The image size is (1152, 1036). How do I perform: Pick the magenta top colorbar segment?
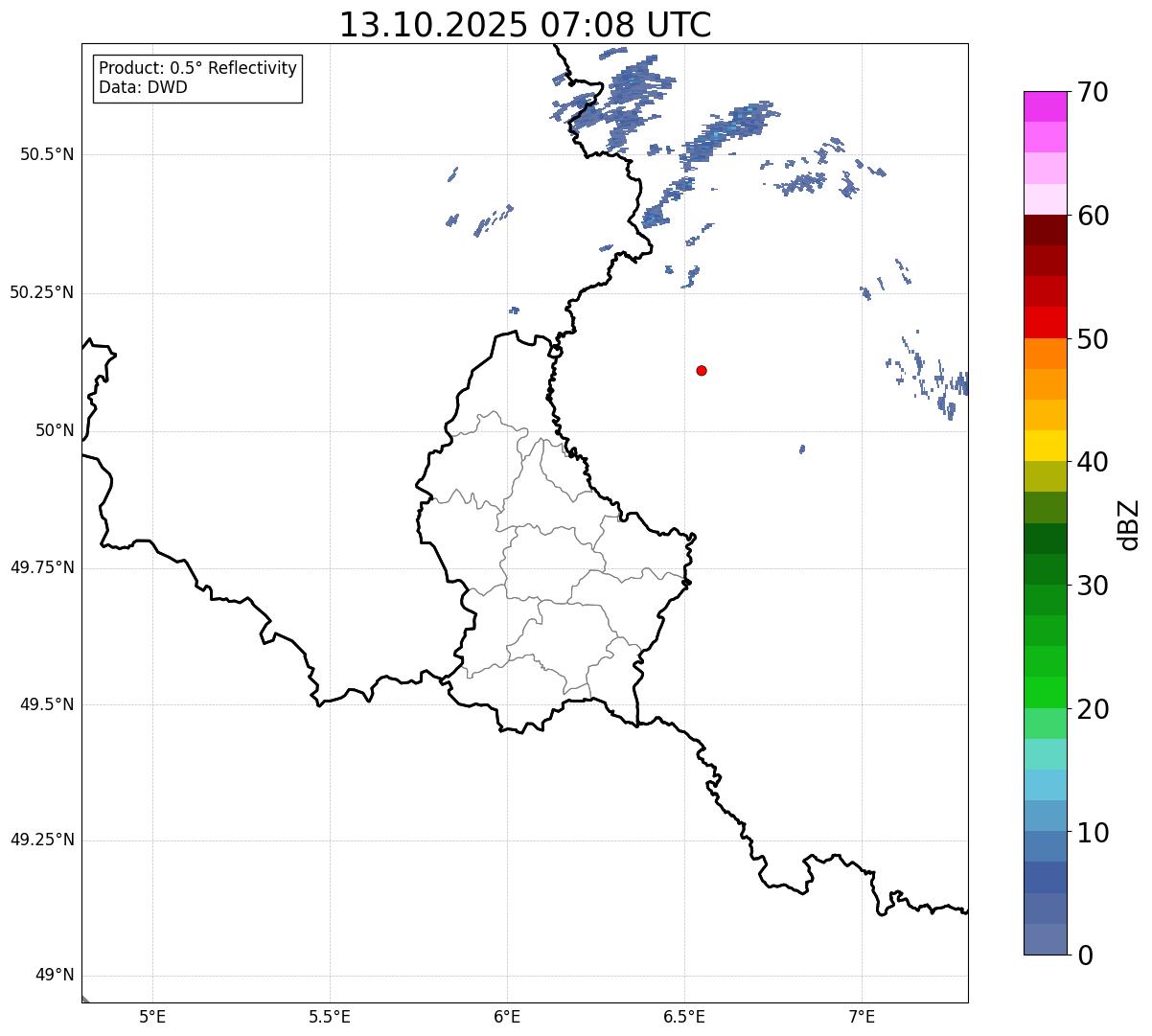(x=1045, y=106)
